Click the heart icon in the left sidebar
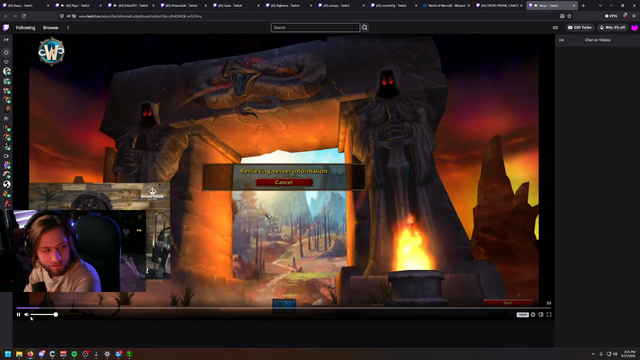The image size is (640, 360). click(6, 62)
